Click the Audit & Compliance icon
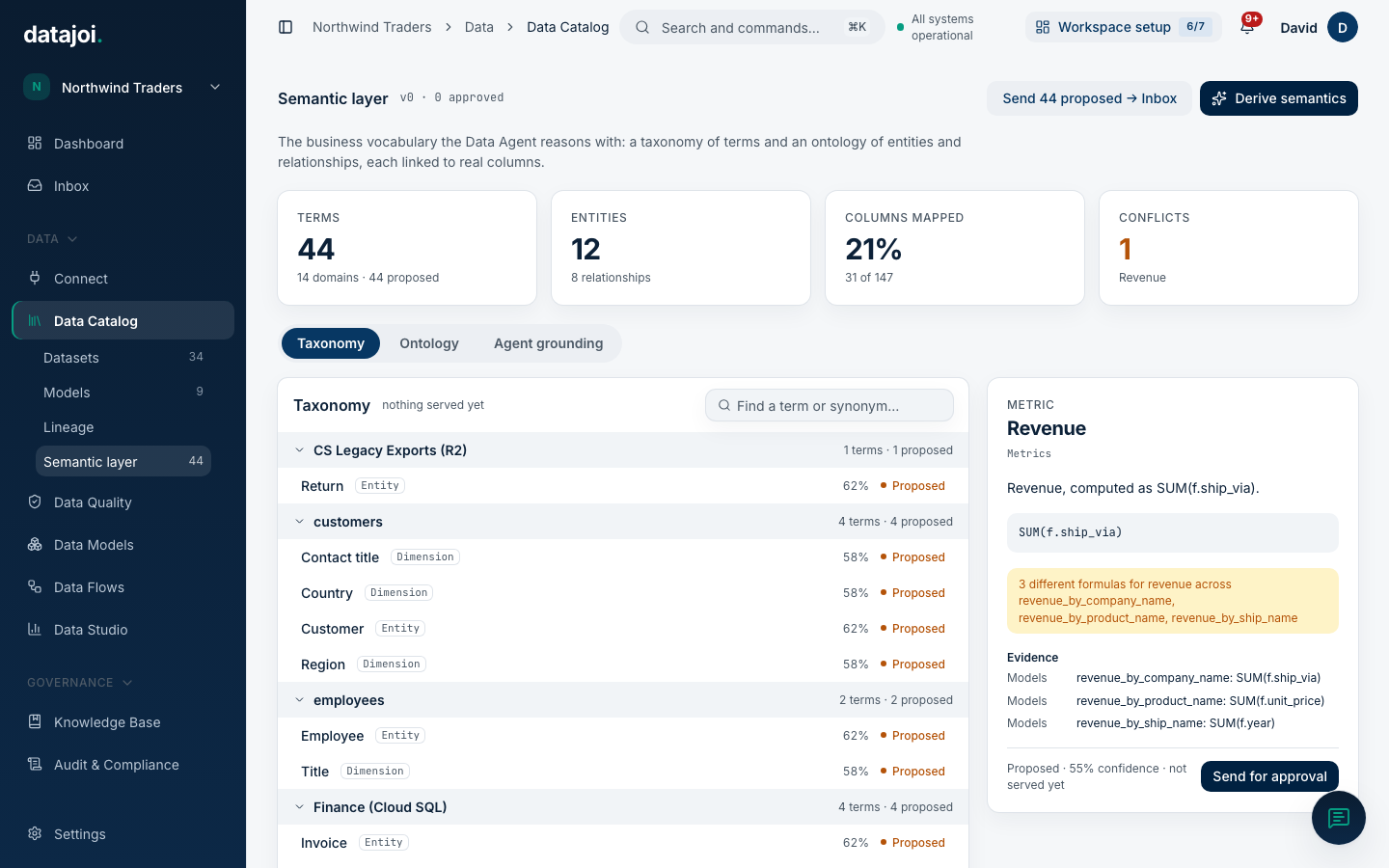1389x868 pixels. tap(35, 764)
